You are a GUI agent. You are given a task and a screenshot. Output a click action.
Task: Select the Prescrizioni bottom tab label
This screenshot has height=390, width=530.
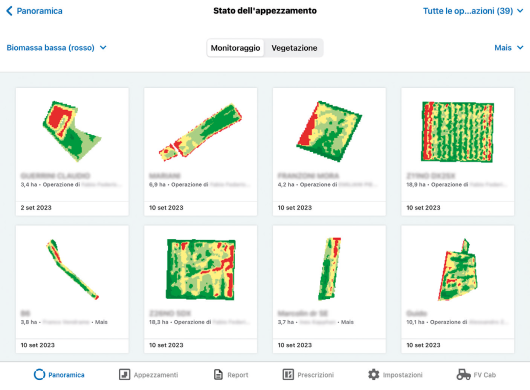(315, 375)
